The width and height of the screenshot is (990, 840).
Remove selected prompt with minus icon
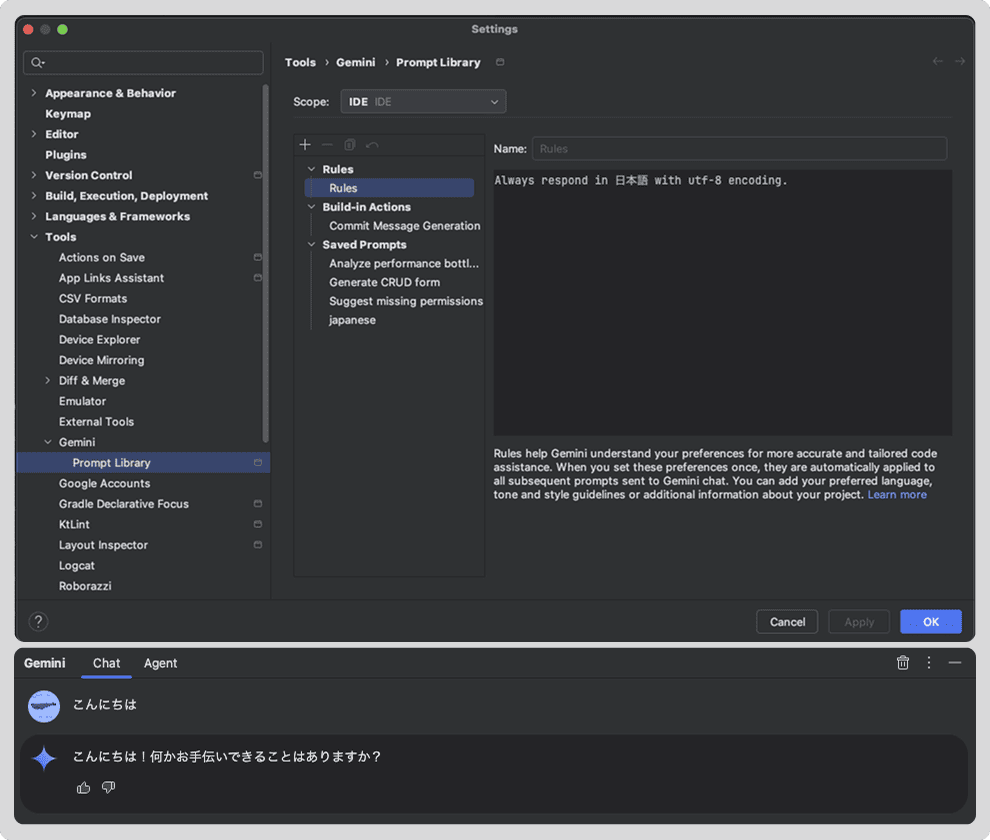tap(327, 145)
